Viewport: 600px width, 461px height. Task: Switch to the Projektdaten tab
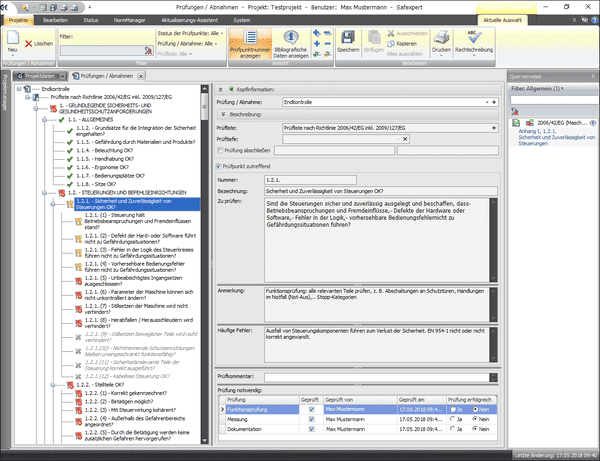[x=42, y=74]
